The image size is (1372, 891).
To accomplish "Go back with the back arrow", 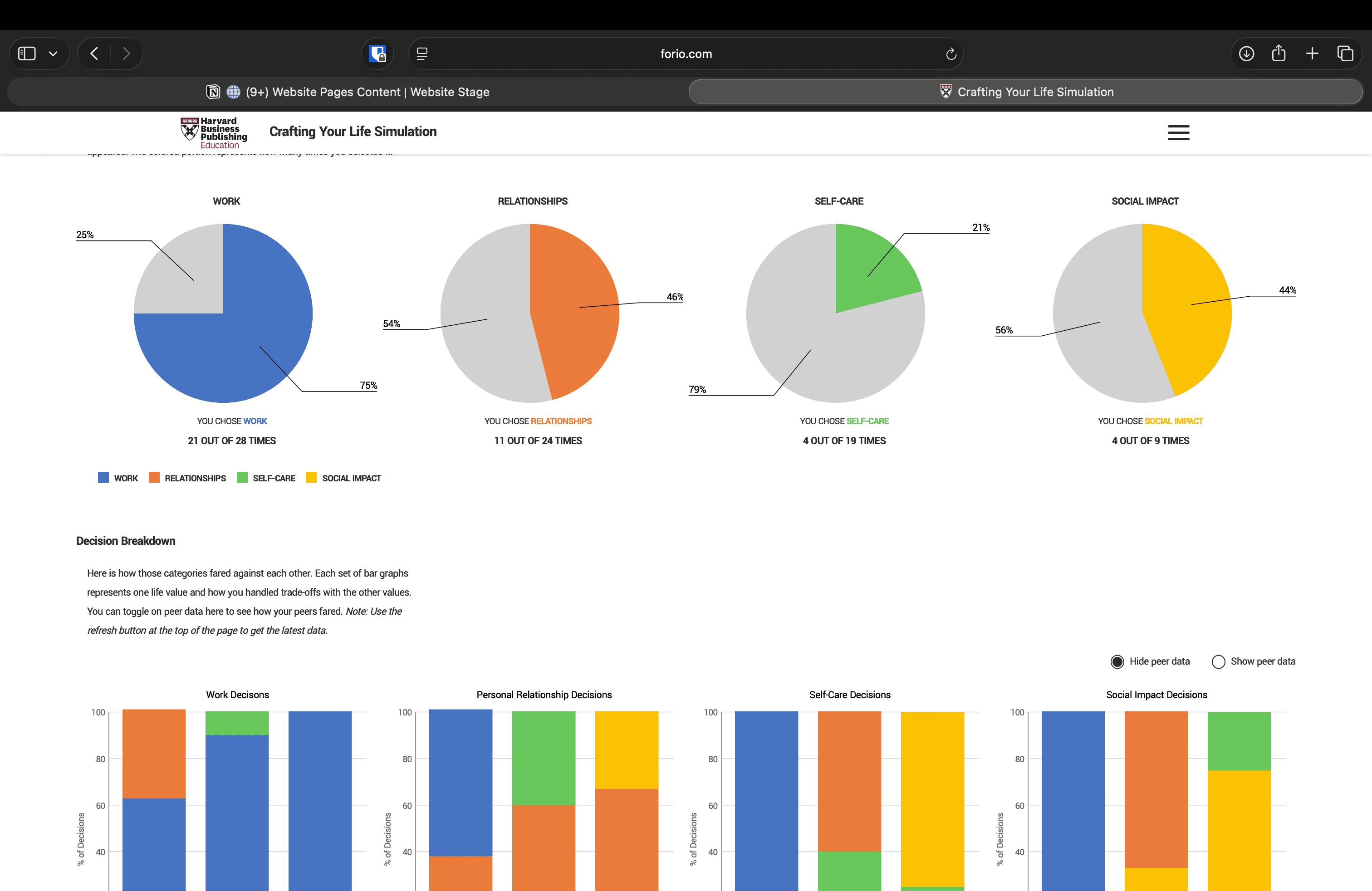I will [x=94, y=54].
